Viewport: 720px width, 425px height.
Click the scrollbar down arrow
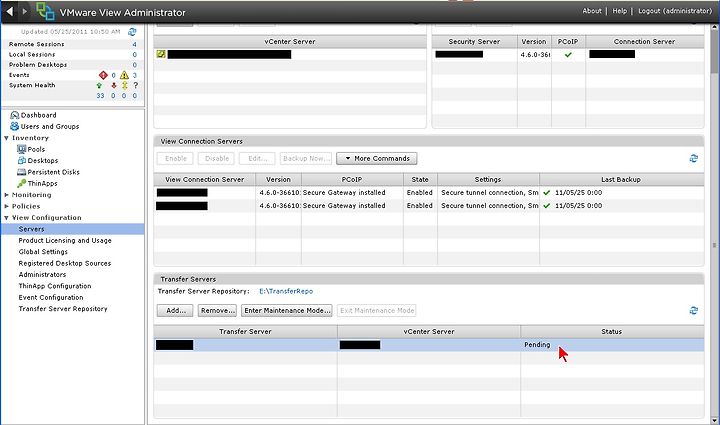[x=714, y=420]
